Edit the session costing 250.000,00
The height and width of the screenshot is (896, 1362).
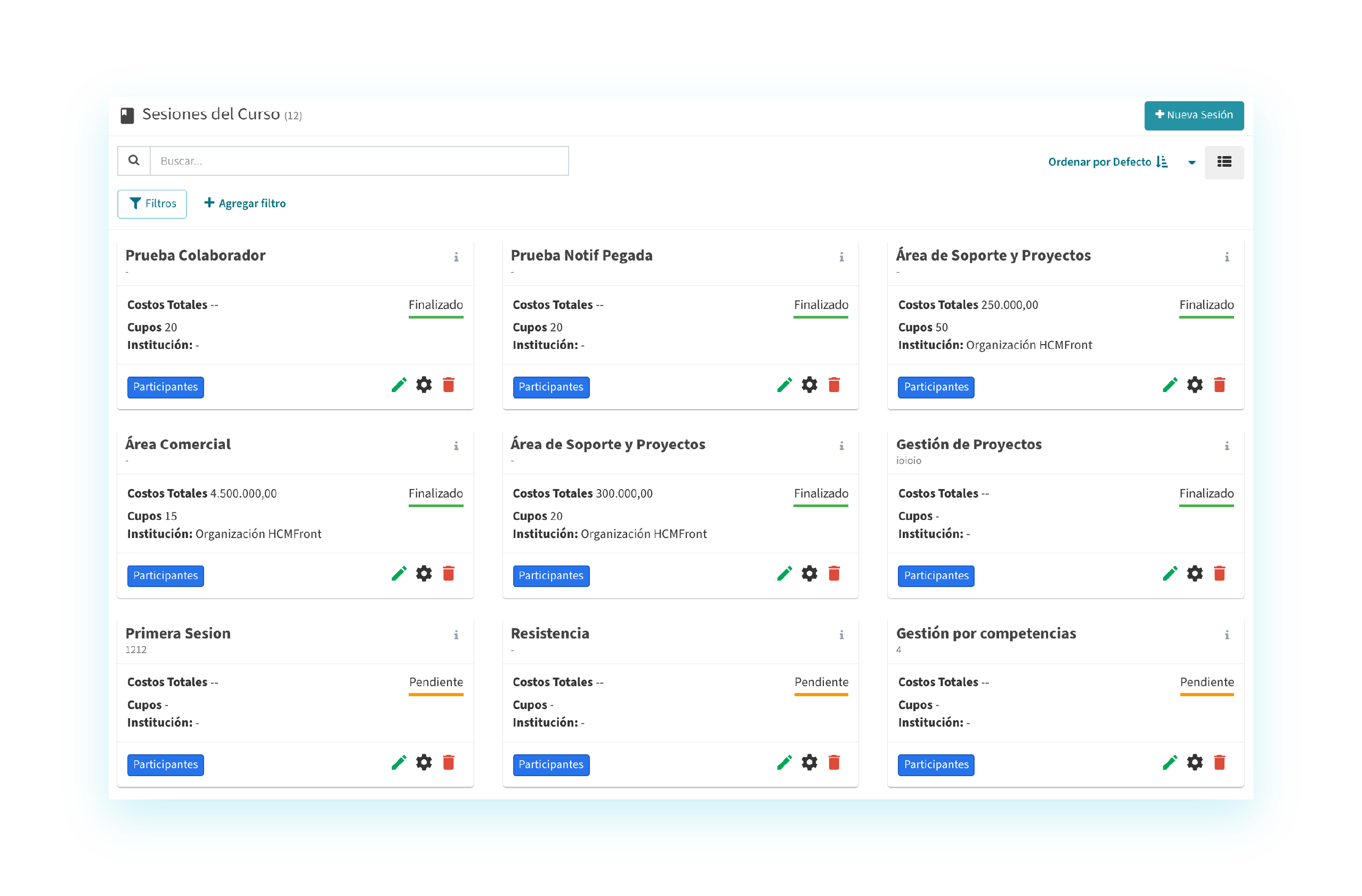pyautogui.click(x=1170, y=385)
